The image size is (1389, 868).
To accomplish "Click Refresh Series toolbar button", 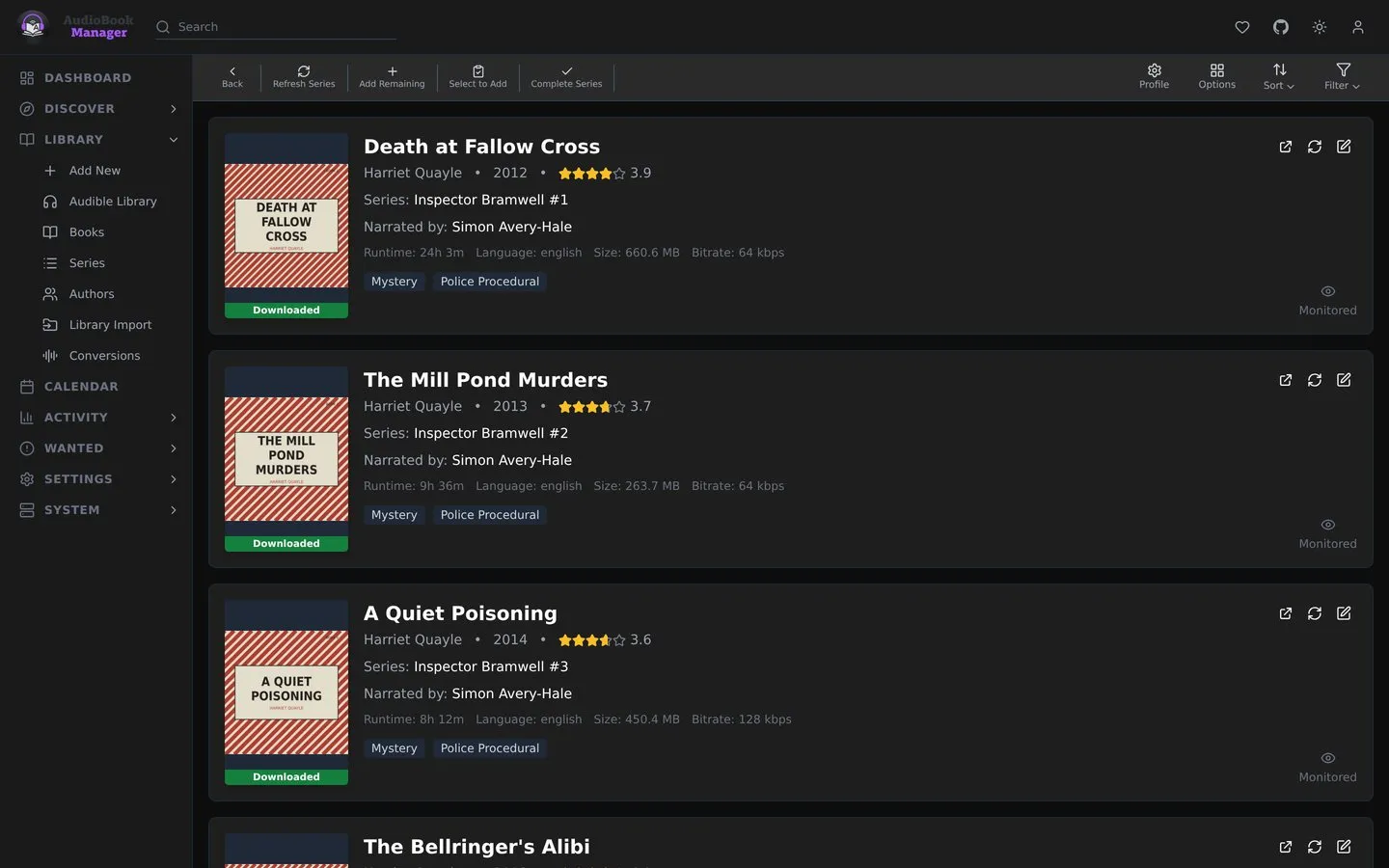I will pyautogui.click(x=304, y=77).
